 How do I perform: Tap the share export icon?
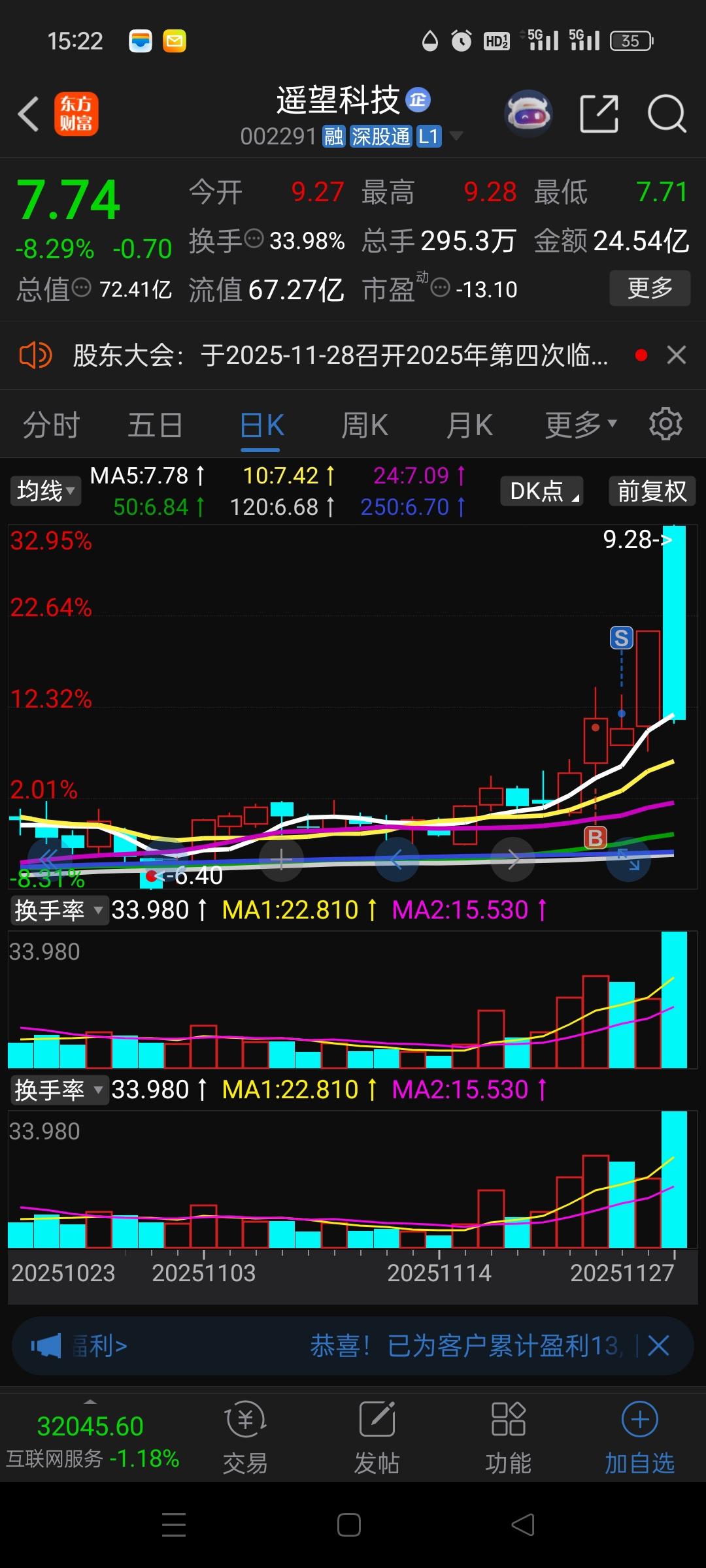tap(599, 114)
